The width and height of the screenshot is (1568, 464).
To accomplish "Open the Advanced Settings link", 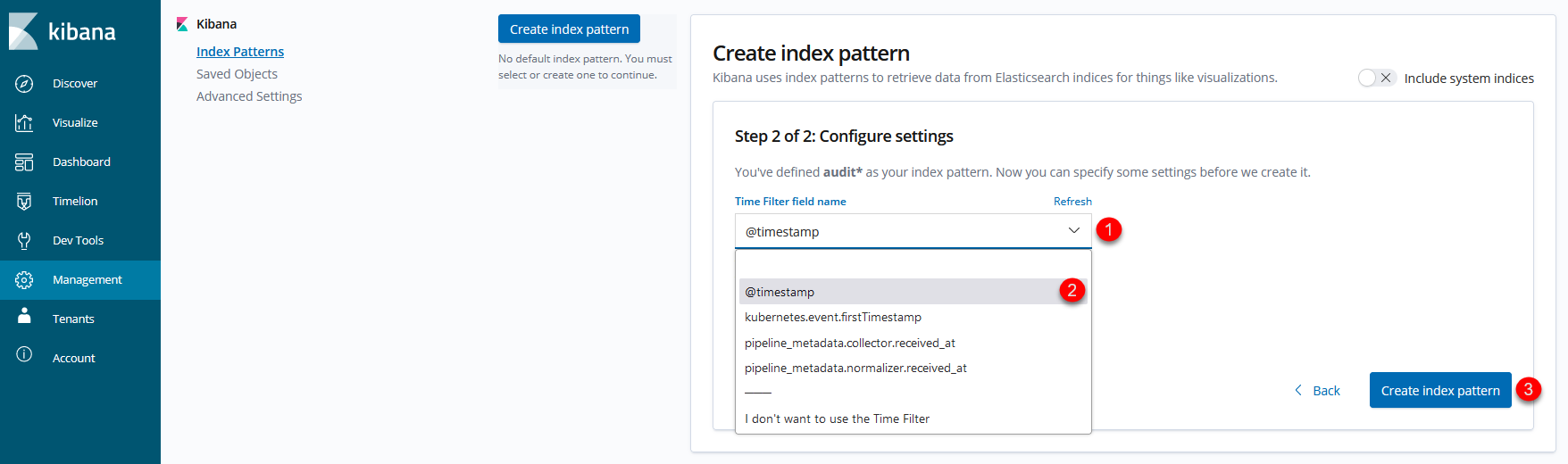I will click(249, 96).
